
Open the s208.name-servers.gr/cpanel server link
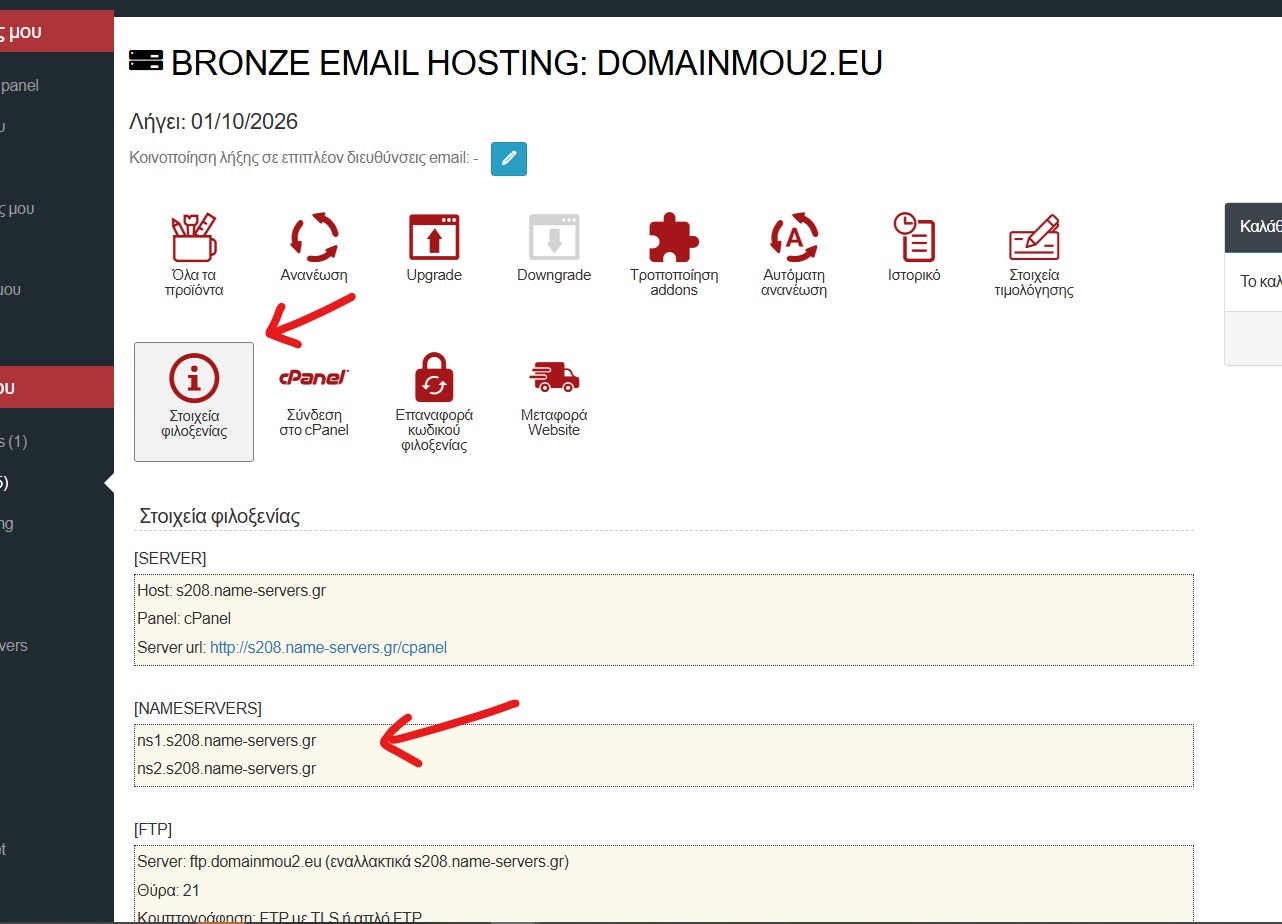pyautogui.click(x=328, y=647)
